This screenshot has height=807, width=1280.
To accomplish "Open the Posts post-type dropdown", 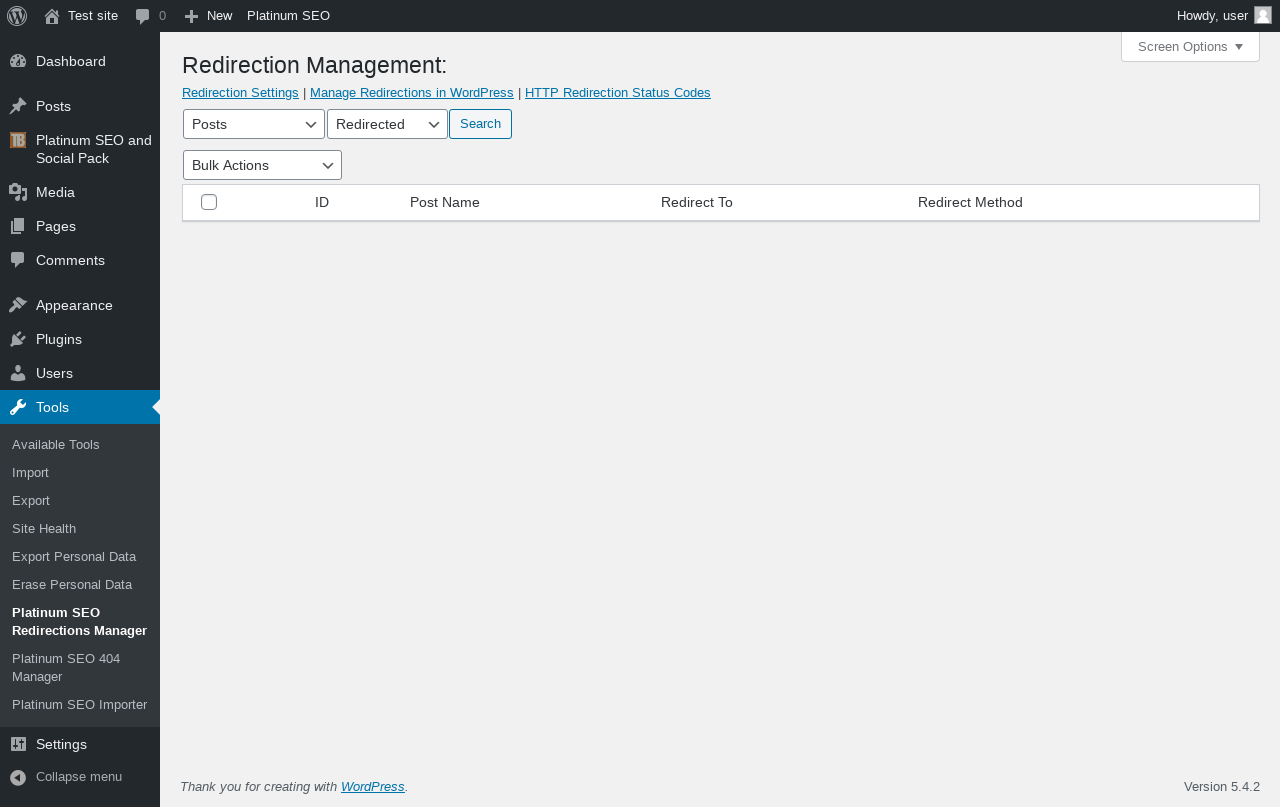I will [x=254, y=124].
